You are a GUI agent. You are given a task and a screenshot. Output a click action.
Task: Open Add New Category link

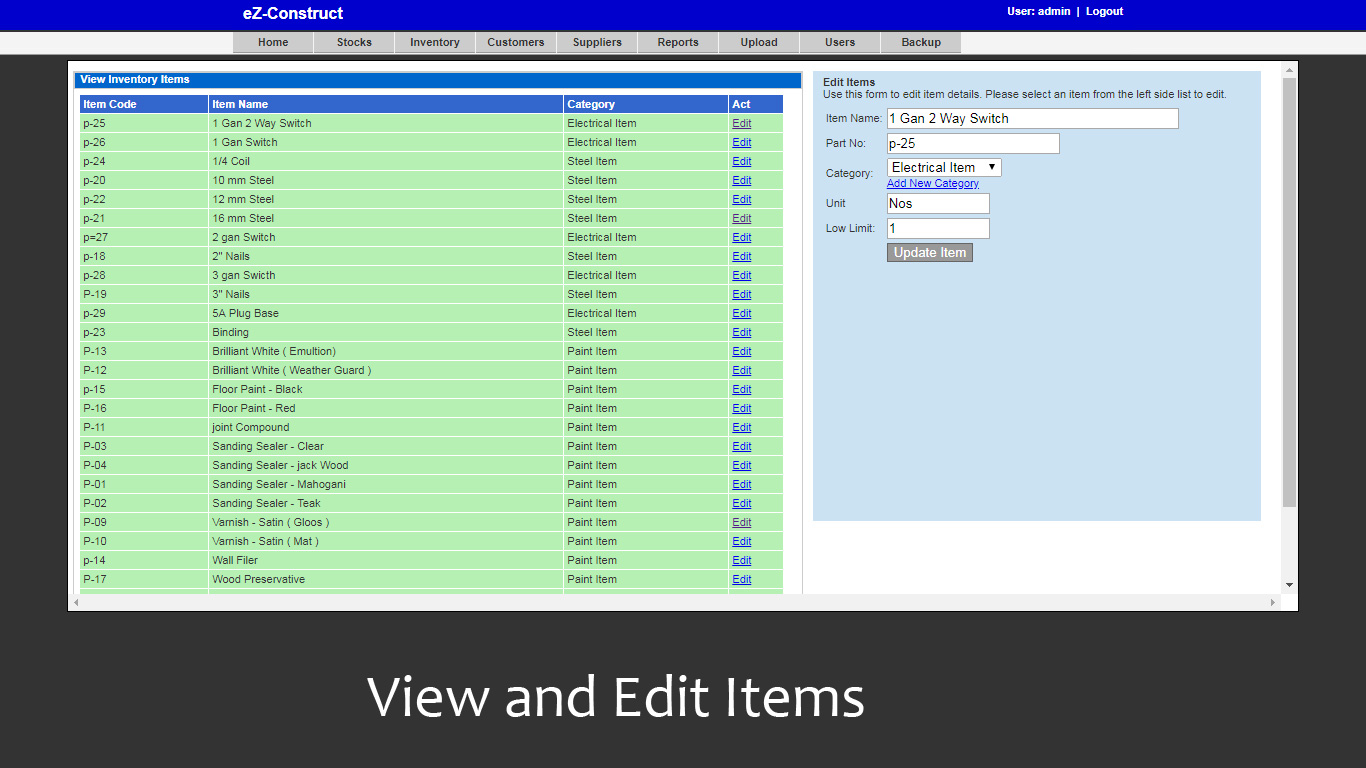tap(932, 183)
